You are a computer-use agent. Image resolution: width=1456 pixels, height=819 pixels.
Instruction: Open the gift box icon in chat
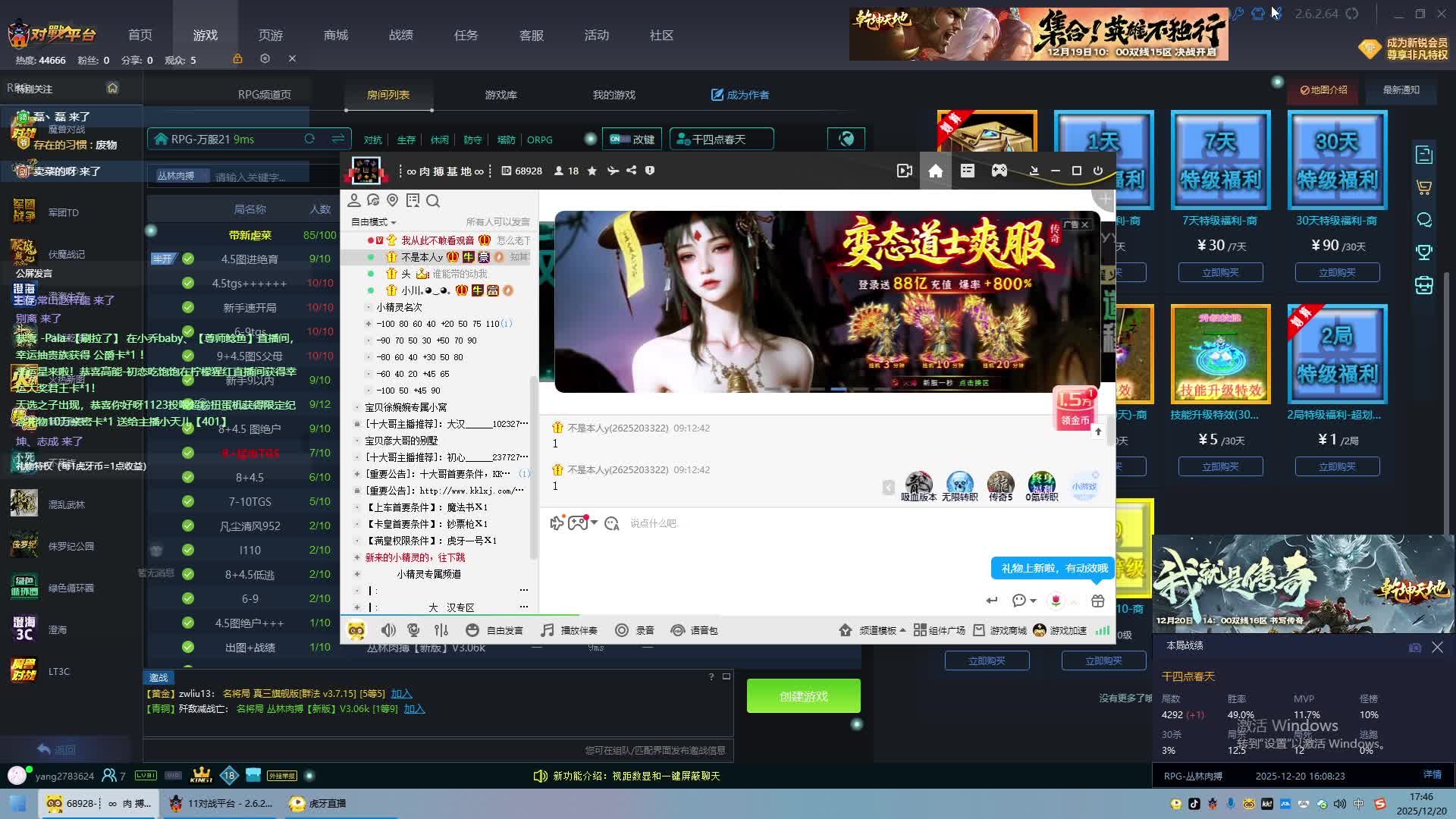point(1097,601)
